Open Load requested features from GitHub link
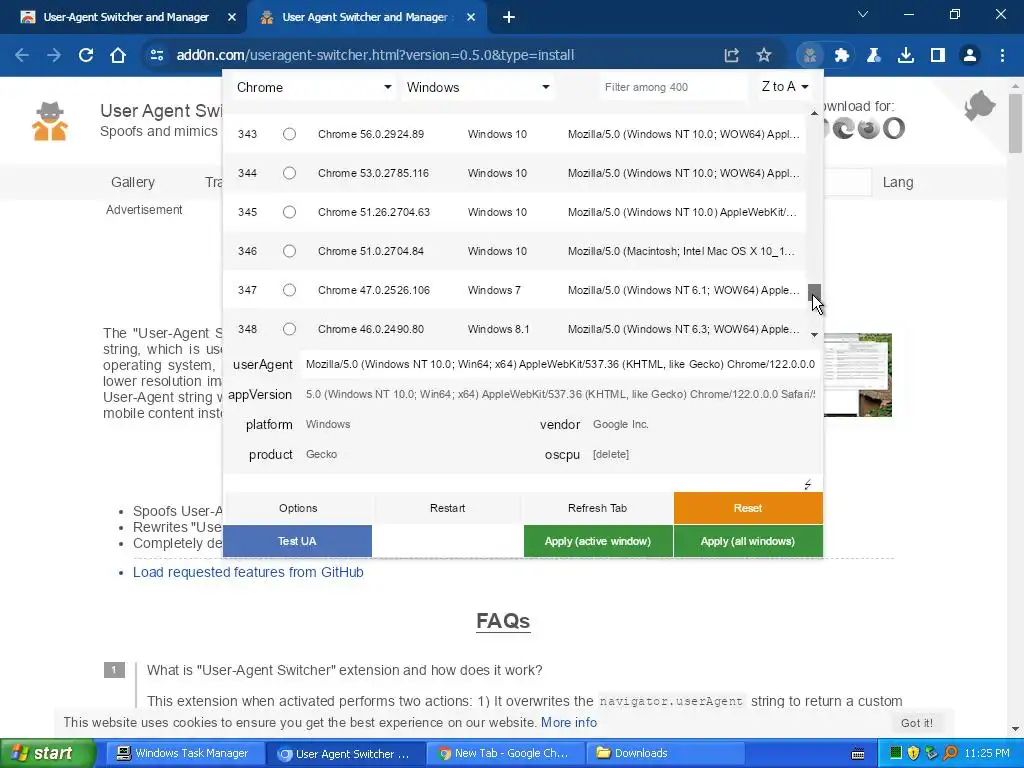The height and width of the screenshot is (768, 1024). tap(248, 572)
